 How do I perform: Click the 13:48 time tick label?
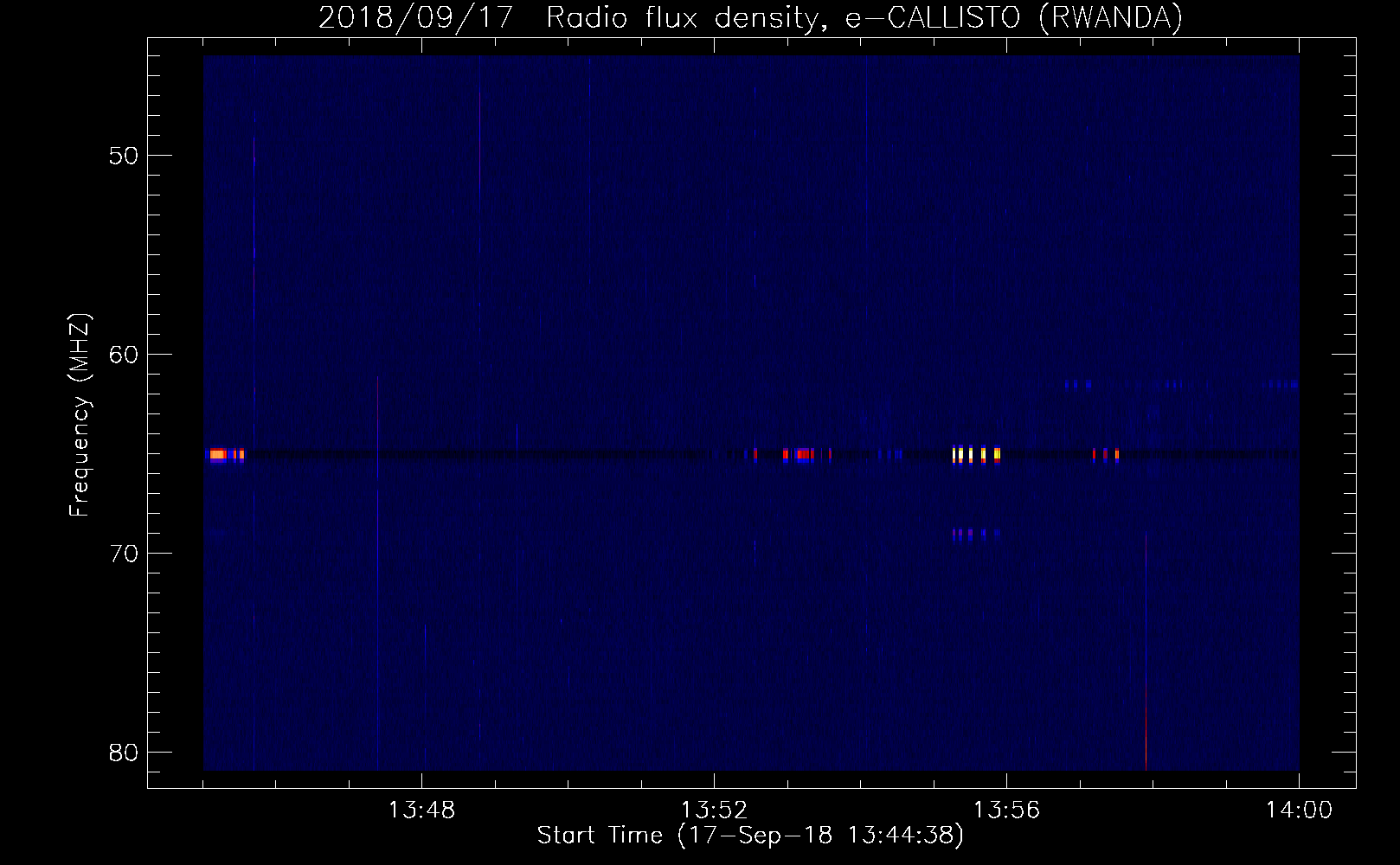421,811
